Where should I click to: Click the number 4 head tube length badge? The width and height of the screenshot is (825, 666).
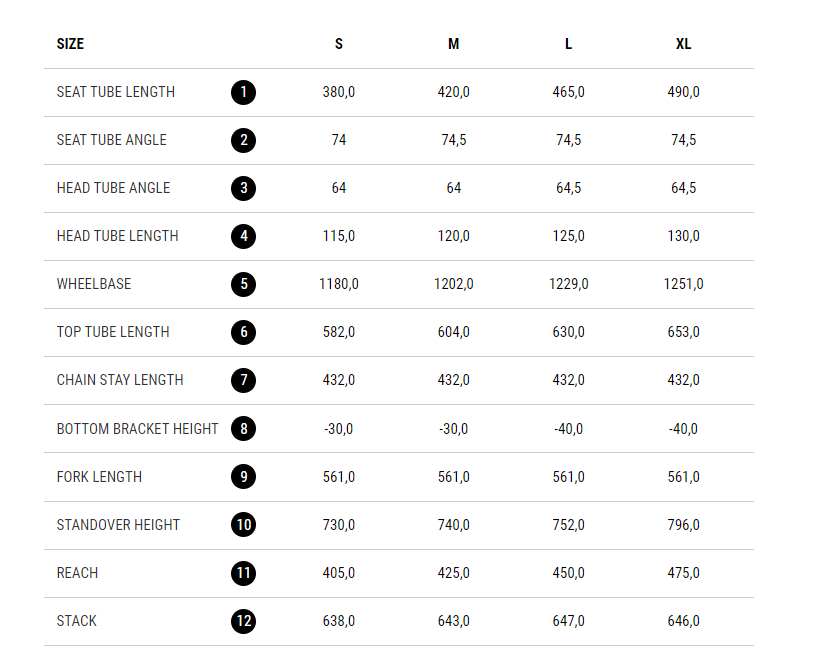point(243,237)
